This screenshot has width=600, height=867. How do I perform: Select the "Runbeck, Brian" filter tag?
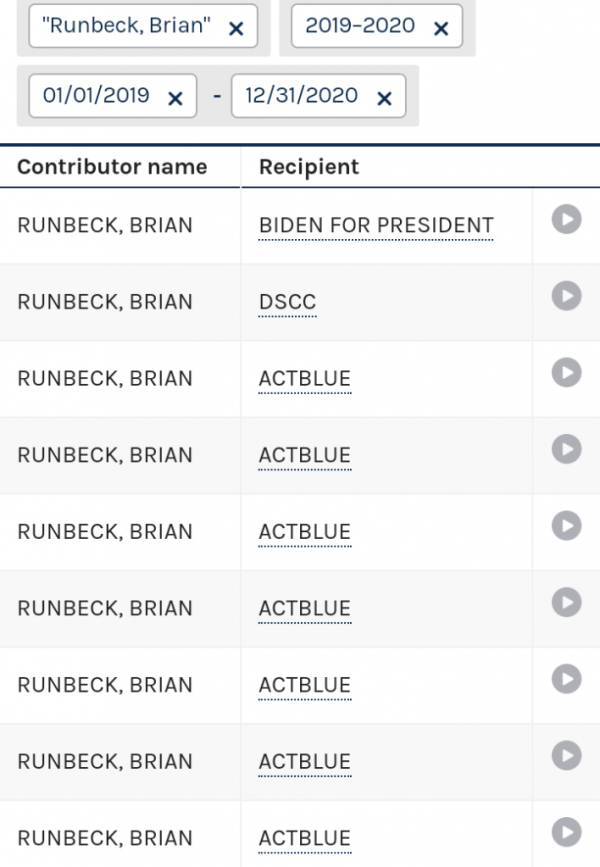click(126, 28)
